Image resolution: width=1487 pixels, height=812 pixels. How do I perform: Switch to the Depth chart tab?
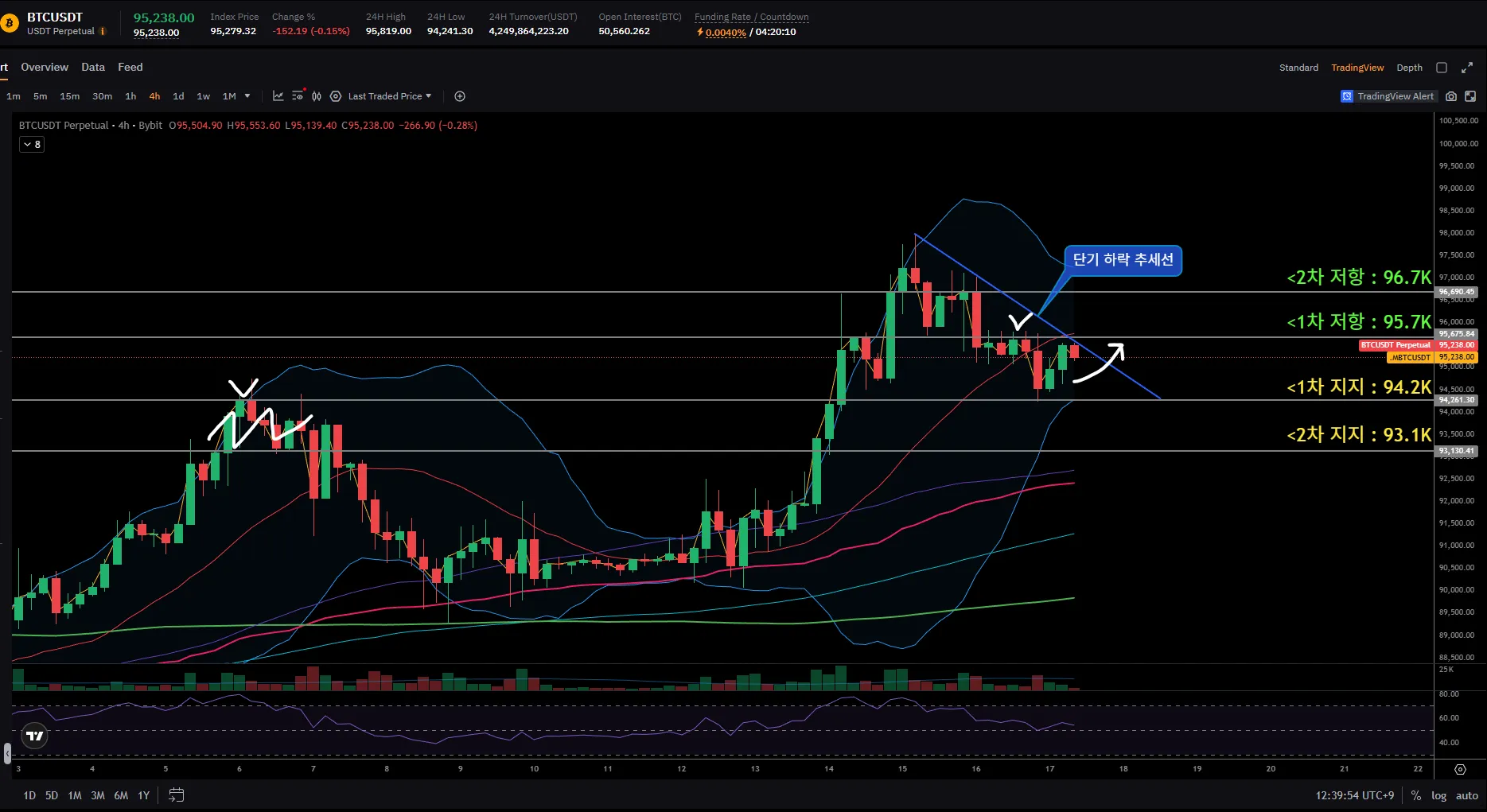(x=1409, y=68)
